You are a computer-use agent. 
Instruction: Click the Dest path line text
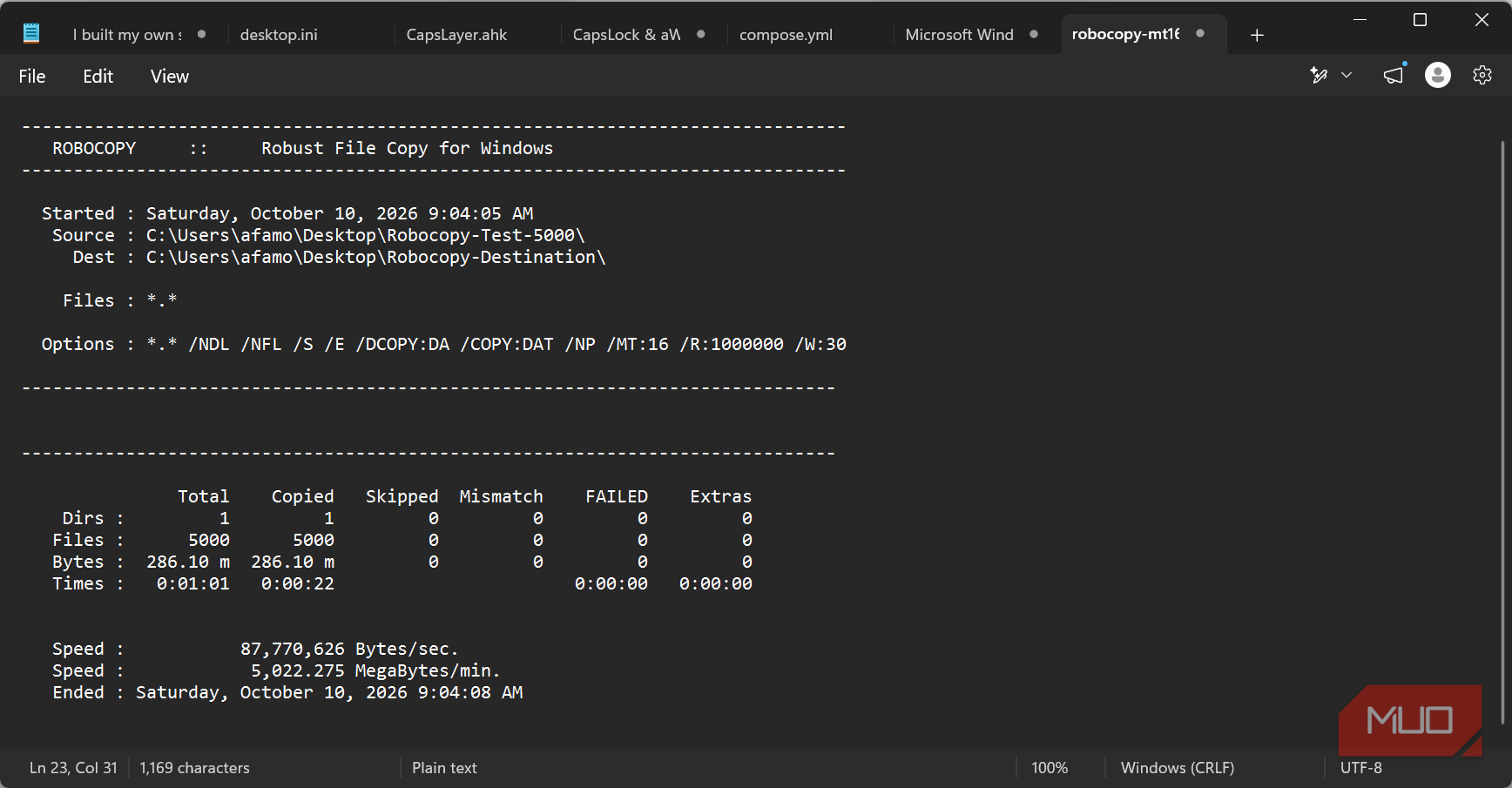click(339, 257)
